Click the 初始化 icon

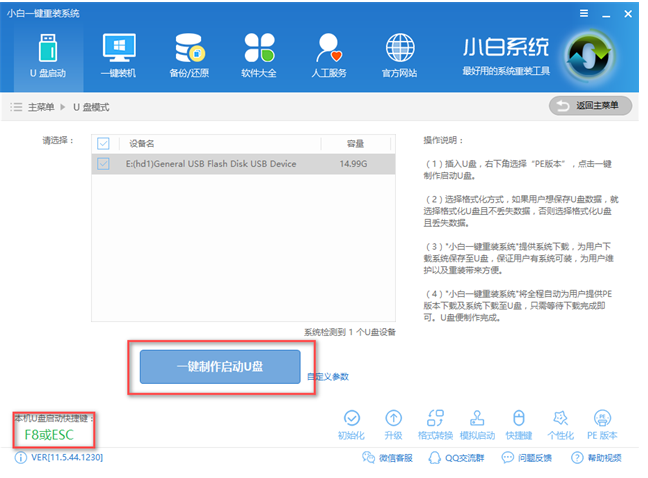click(351, 425)
